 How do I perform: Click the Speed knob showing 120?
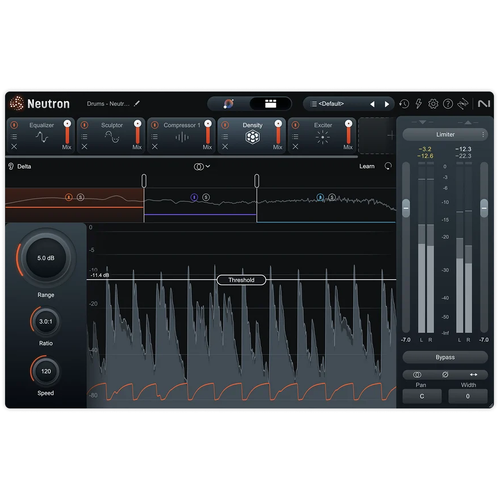(x=46, y=371)
